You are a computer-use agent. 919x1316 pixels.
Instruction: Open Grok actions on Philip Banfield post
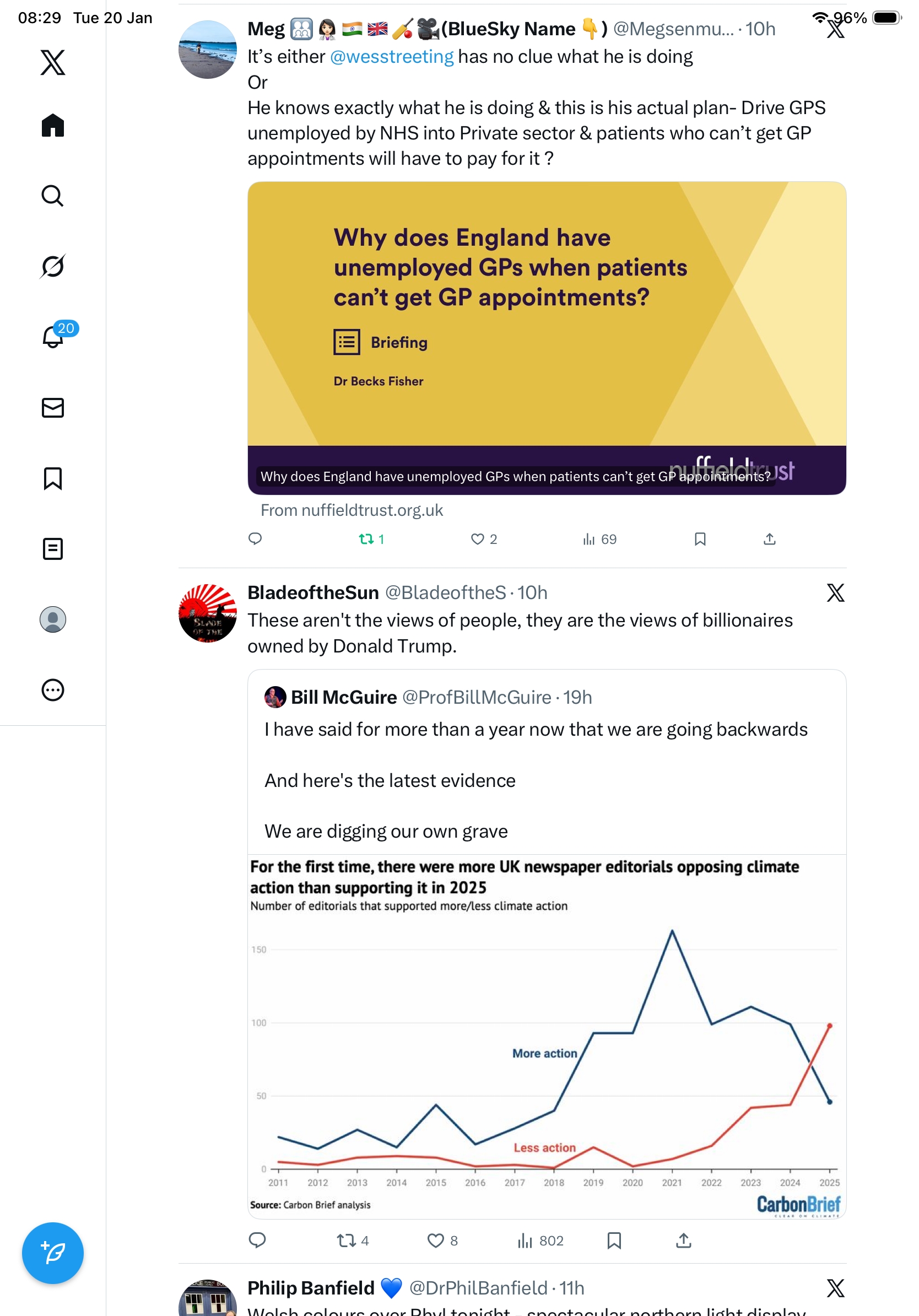point(835,1288)
